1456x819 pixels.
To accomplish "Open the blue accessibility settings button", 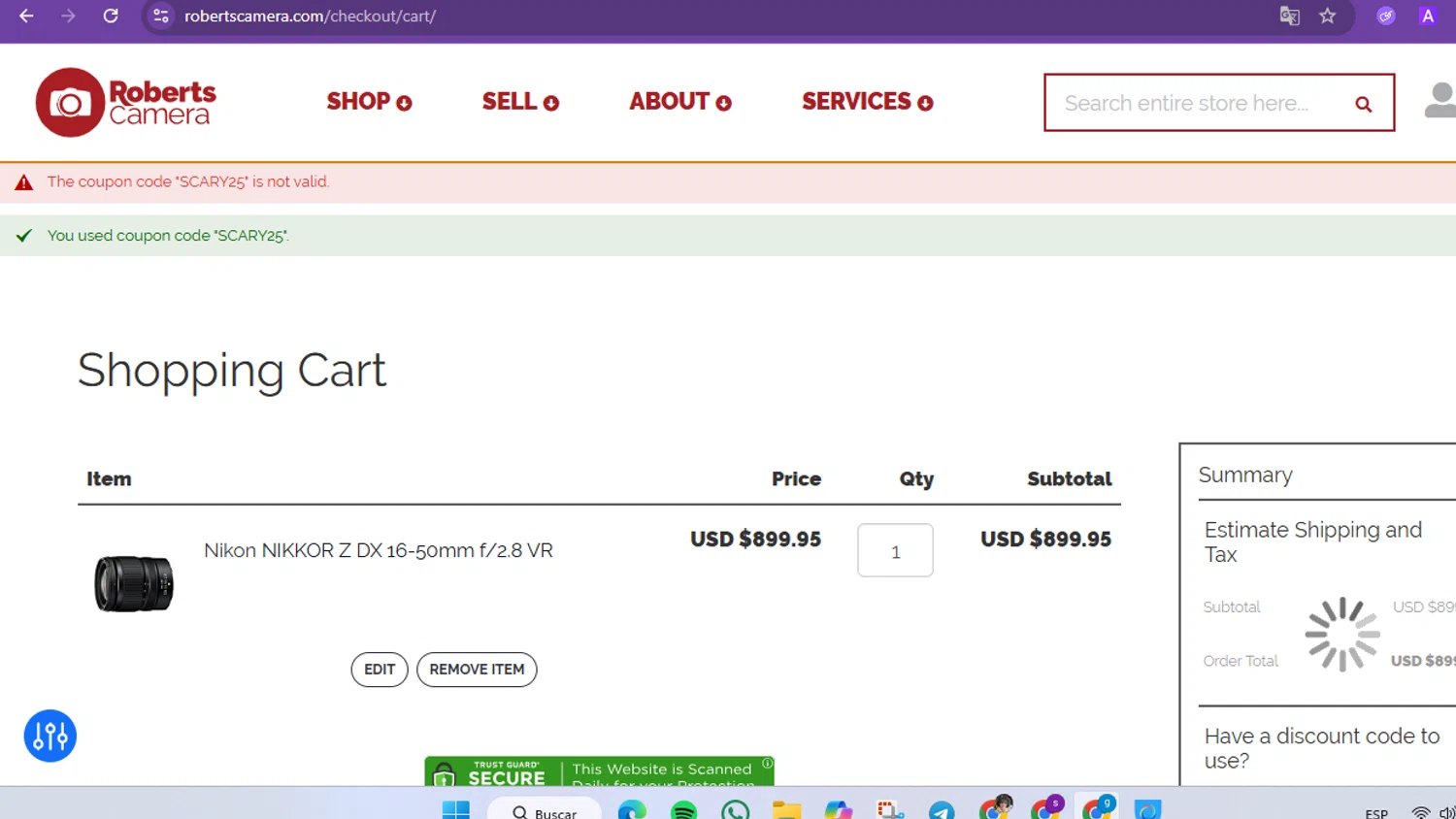I will [50, 736].
